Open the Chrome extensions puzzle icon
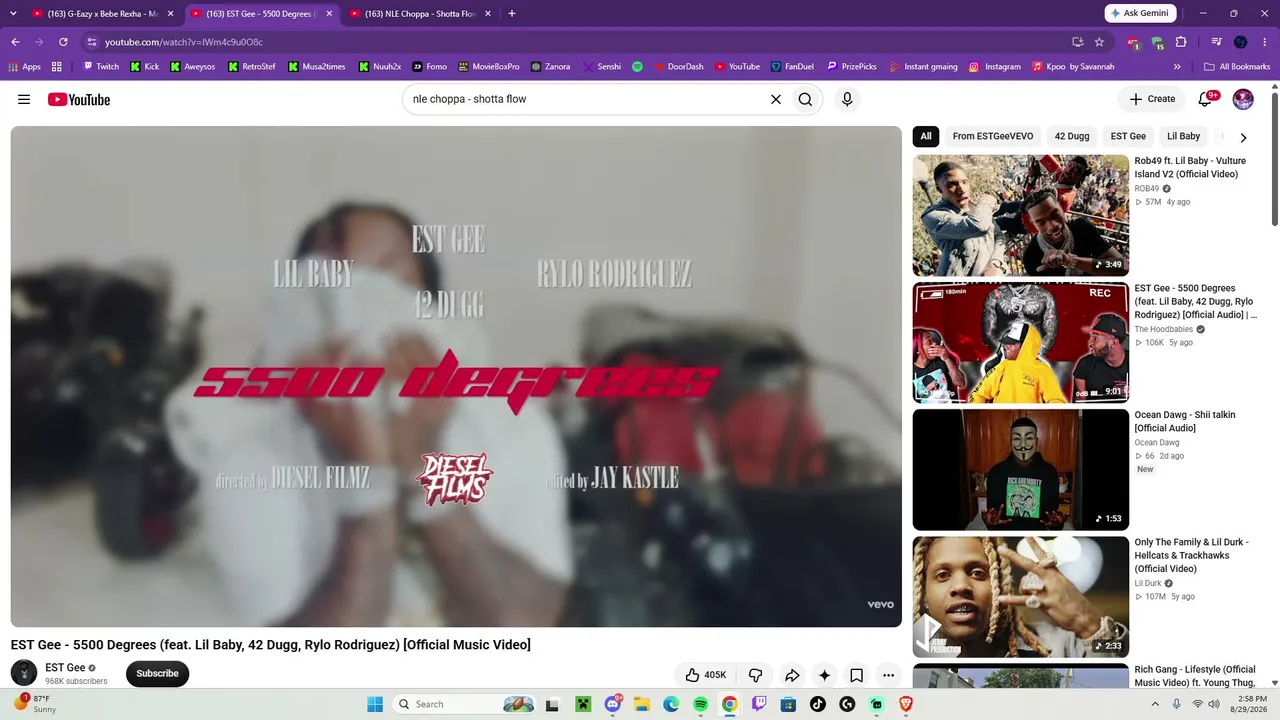Screen dimensions: 1280x720 point(1181,42)
